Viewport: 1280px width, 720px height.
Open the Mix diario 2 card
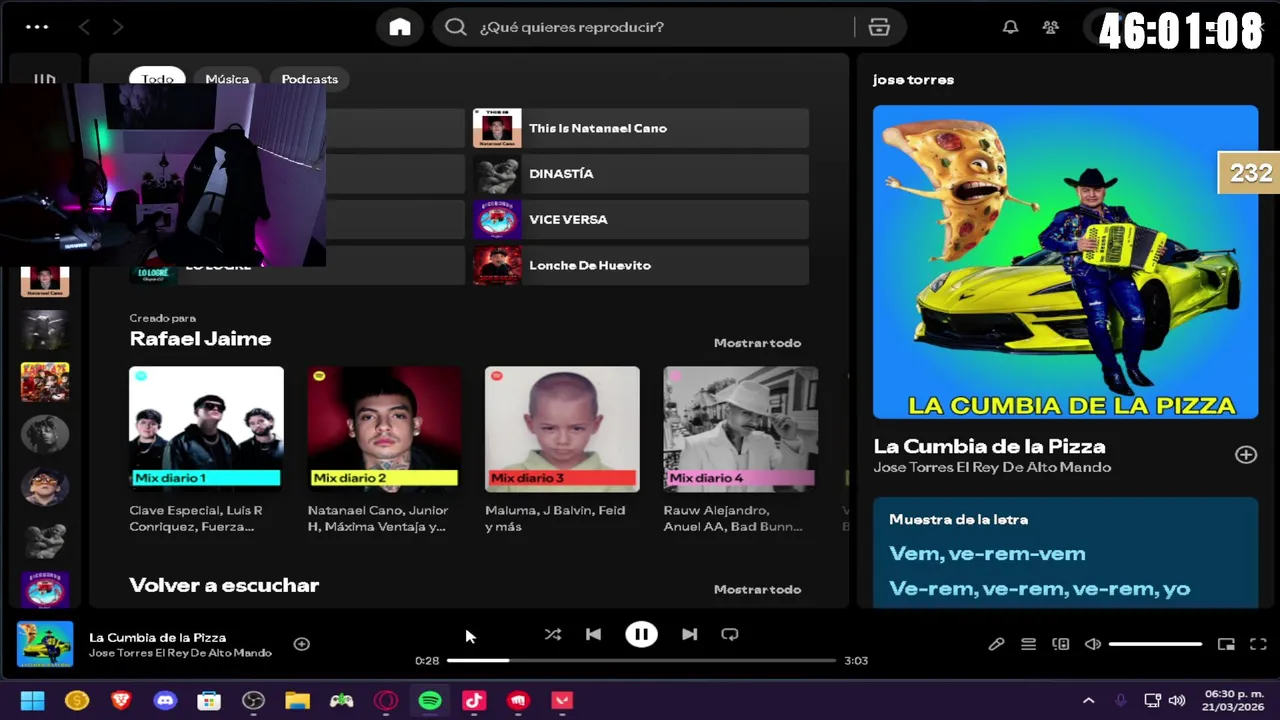coord(384,450)
